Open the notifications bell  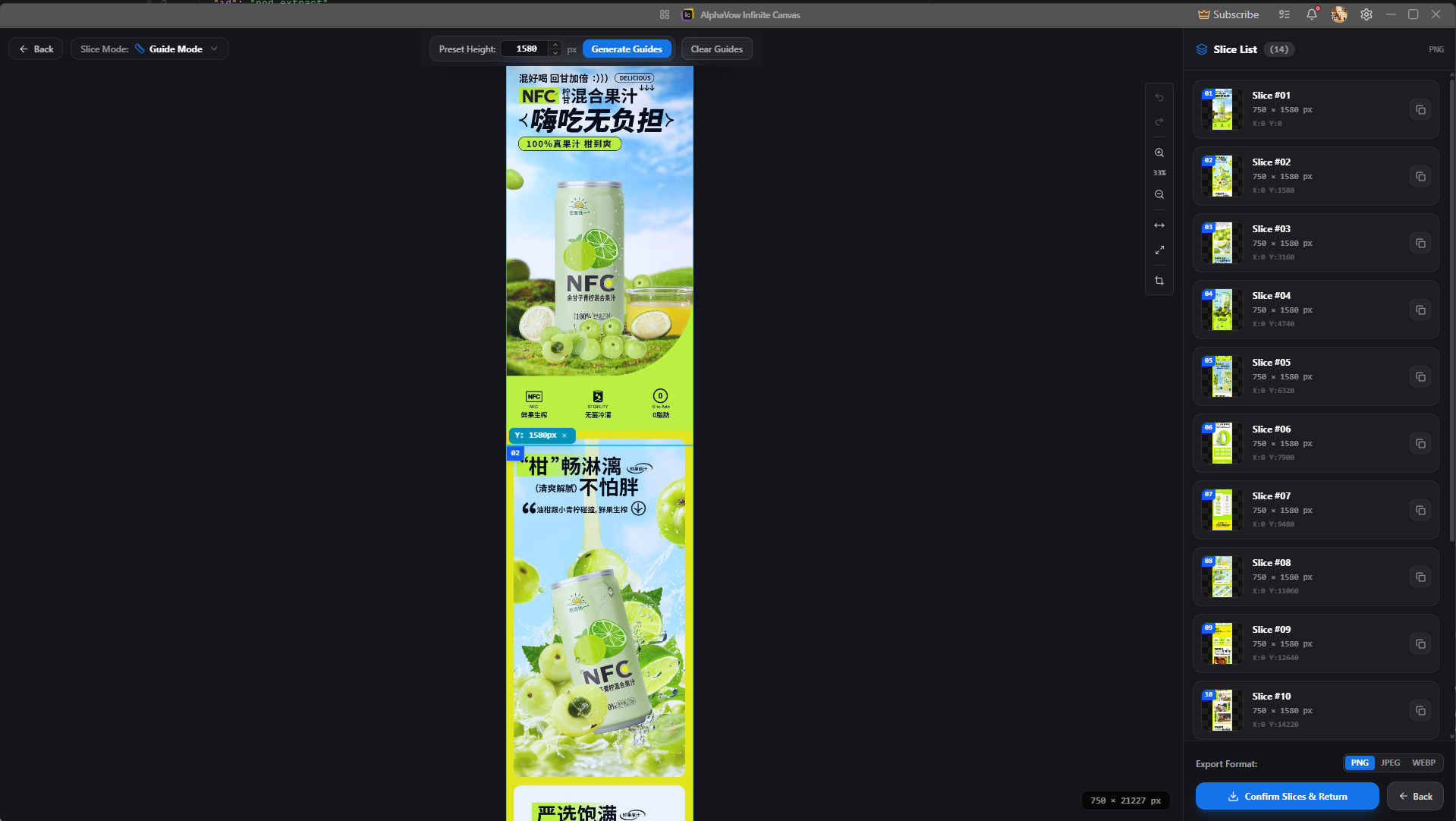pyautogui.click(x=1312, y=14)
